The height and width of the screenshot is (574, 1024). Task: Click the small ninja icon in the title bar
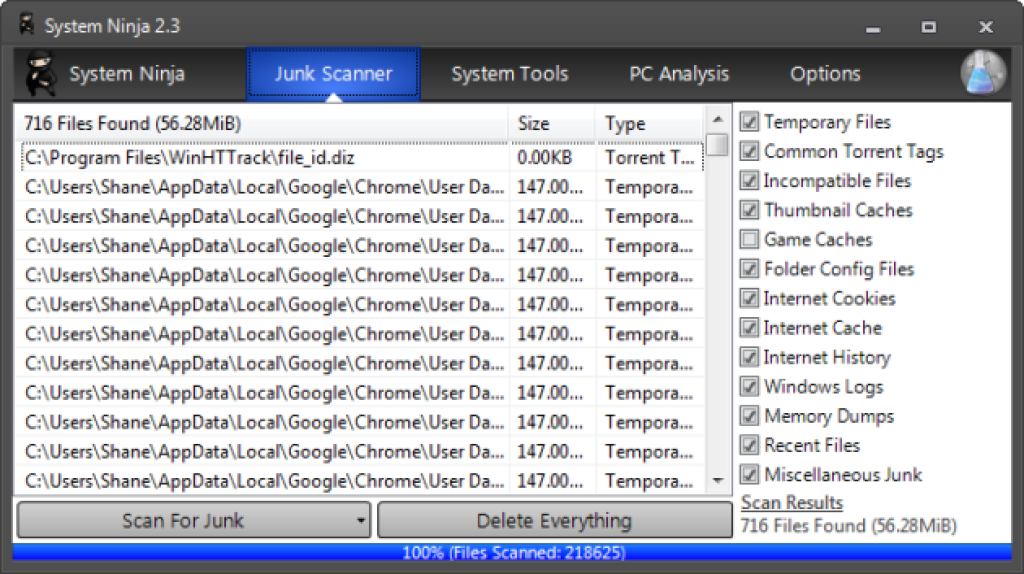[x=27, y=25]
